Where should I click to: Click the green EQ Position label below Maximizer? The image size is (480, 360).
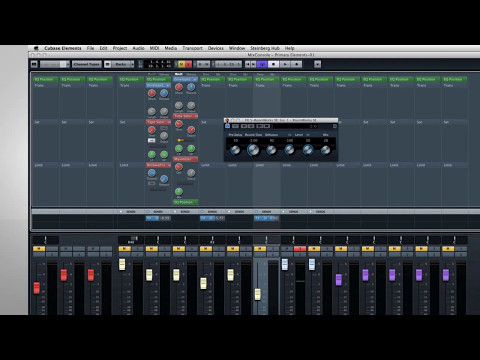[x=186, y=202]
